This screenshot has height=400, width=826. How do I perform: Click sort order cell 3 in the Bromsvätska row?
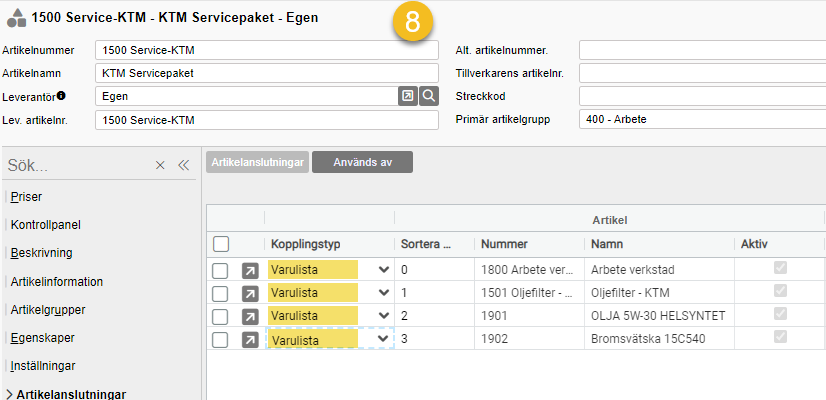(435, 338)
